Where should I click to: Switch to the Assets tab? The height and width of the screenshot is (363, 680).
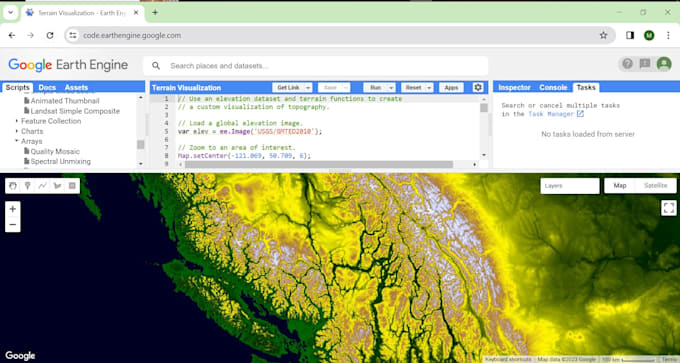[x=76, y=88]
